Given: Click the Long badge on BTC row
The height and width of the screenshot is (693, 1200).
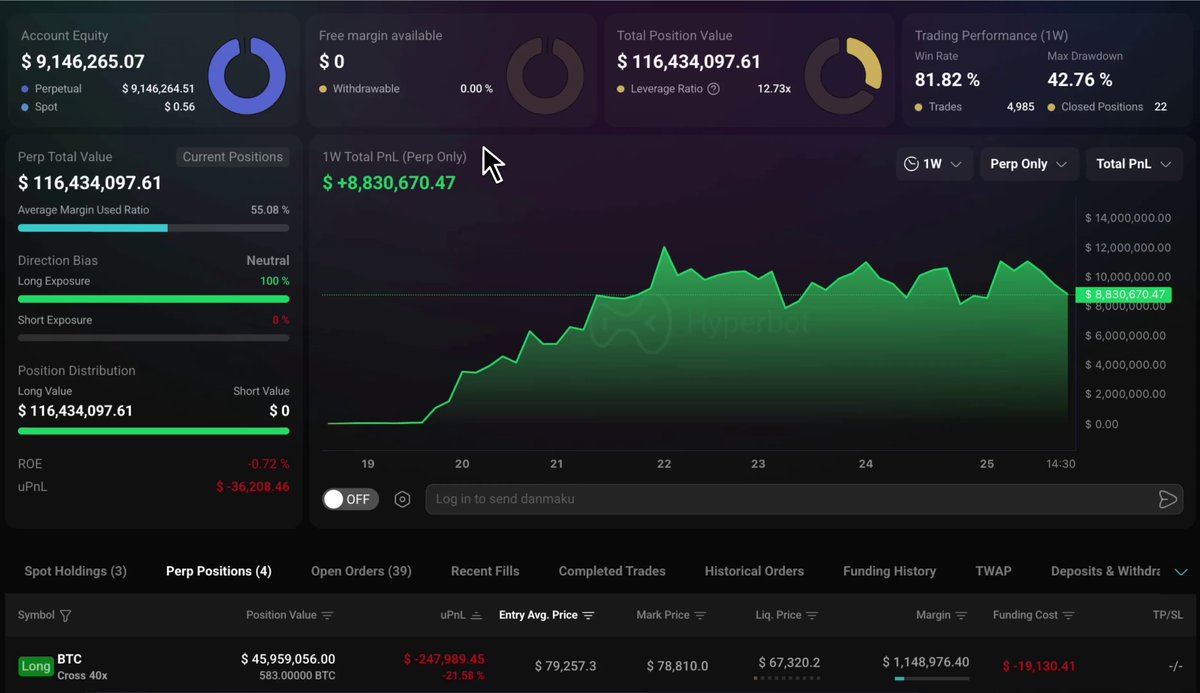Looking at the screenshot, I should [36, 666].
